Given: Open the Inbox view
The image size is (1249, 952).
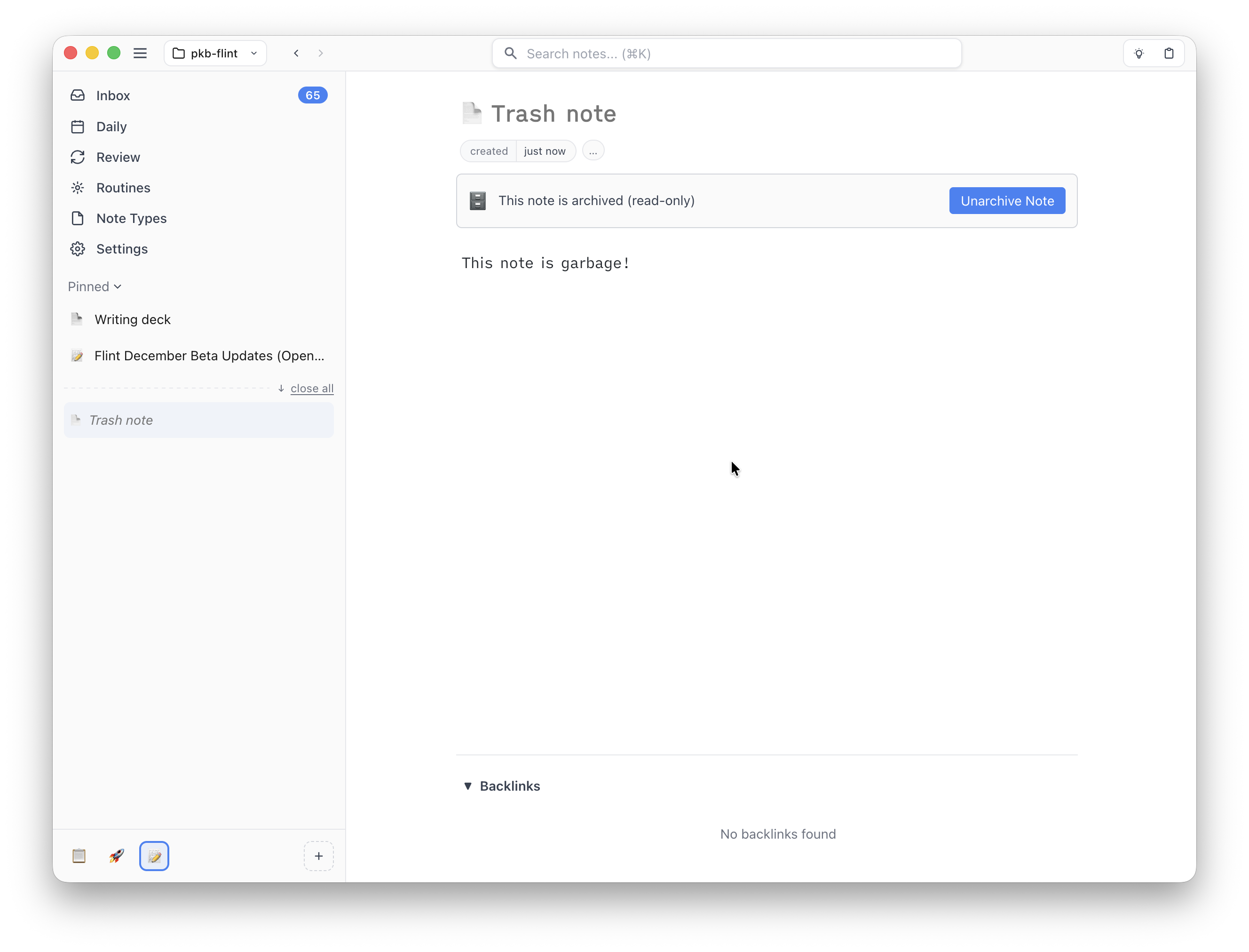Looking at the screenshot, I should pyautogui.click(x=113, y=95).
